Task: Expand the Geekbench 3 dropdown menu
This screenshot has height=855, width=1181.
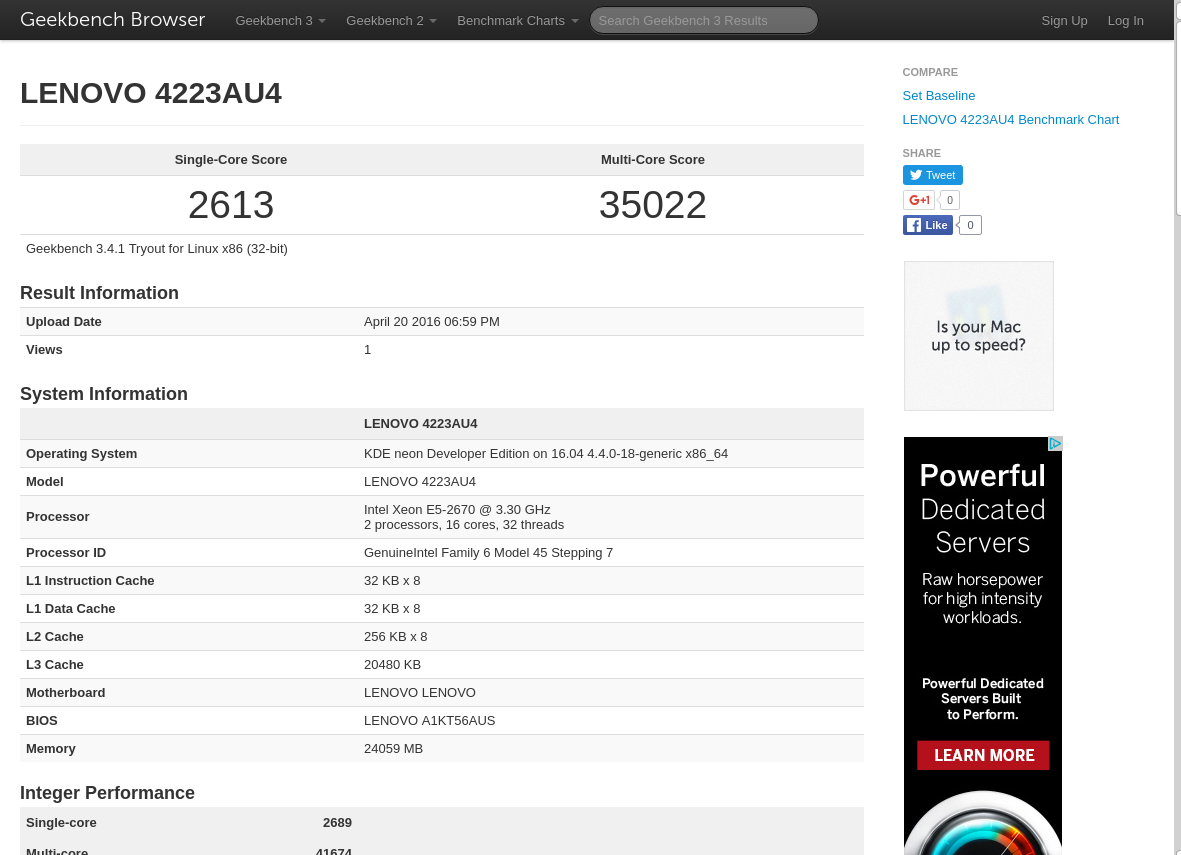Action: 280,20
